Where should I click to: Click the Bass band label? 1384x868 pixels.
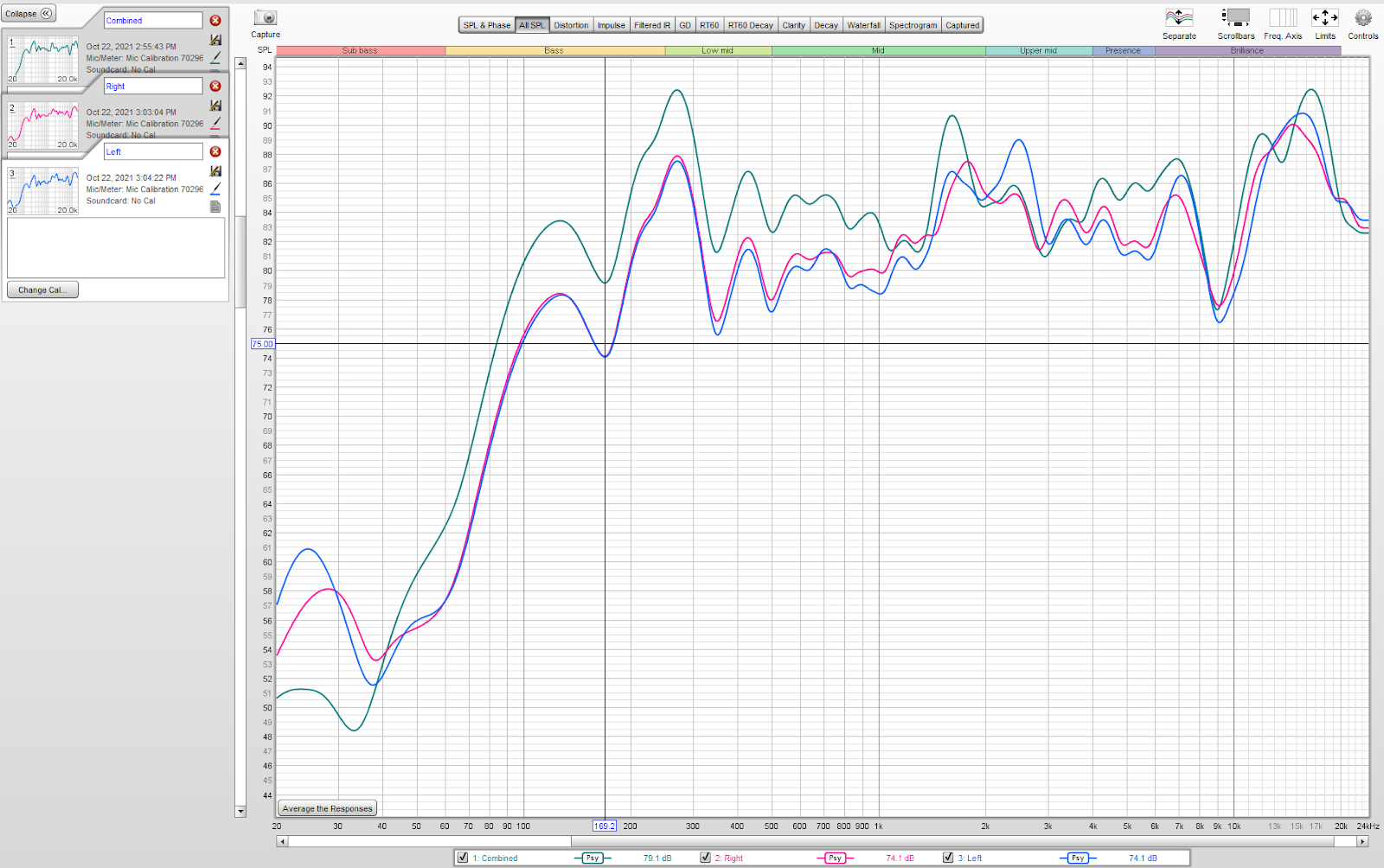[x=554, y=51]
